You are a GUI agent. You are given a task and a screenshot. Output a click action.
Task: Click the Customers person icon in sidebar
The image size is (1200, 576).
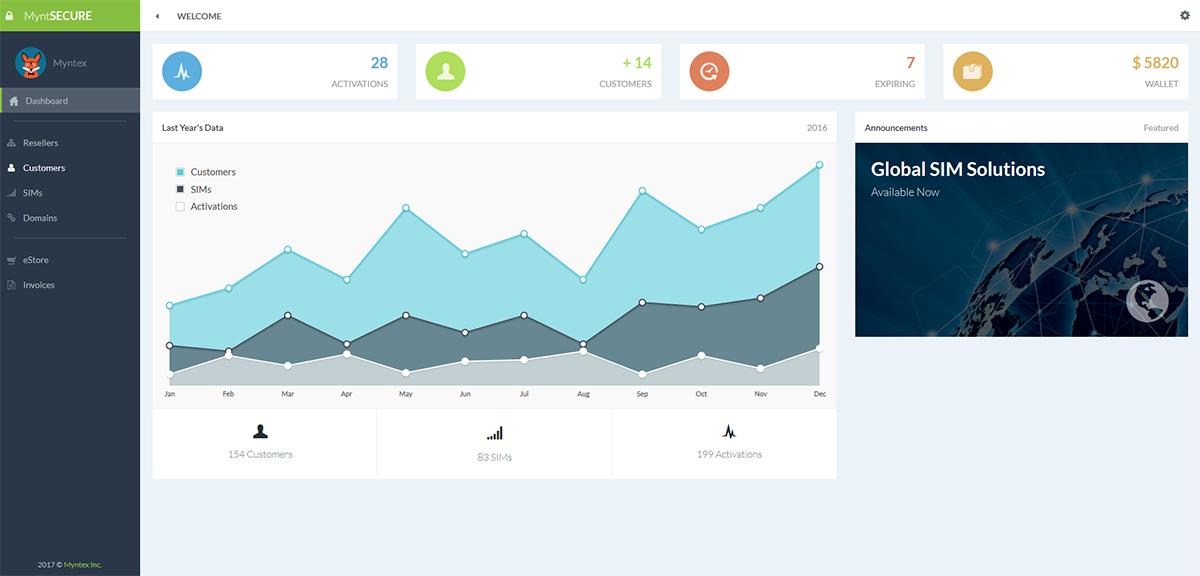pos(12,168)
